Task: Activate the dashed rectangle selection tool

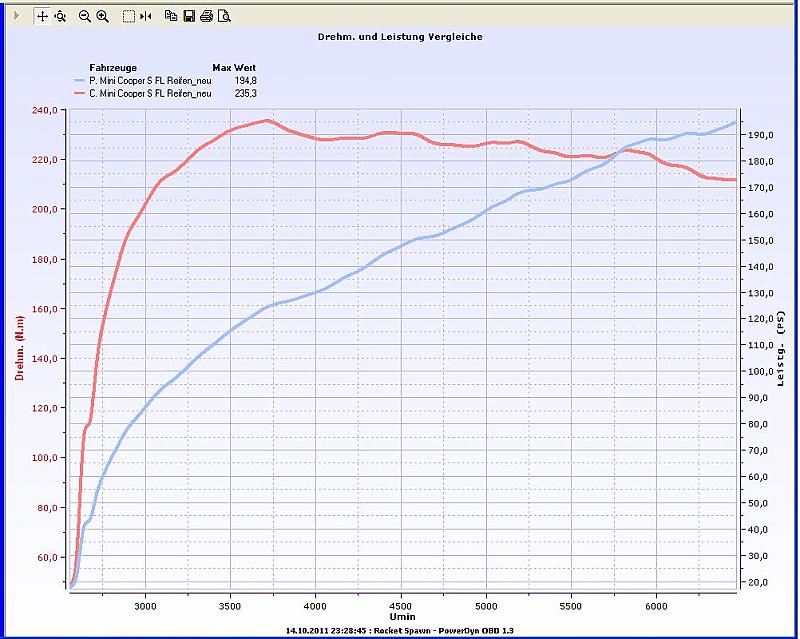Action: click(x=128, y=16)
